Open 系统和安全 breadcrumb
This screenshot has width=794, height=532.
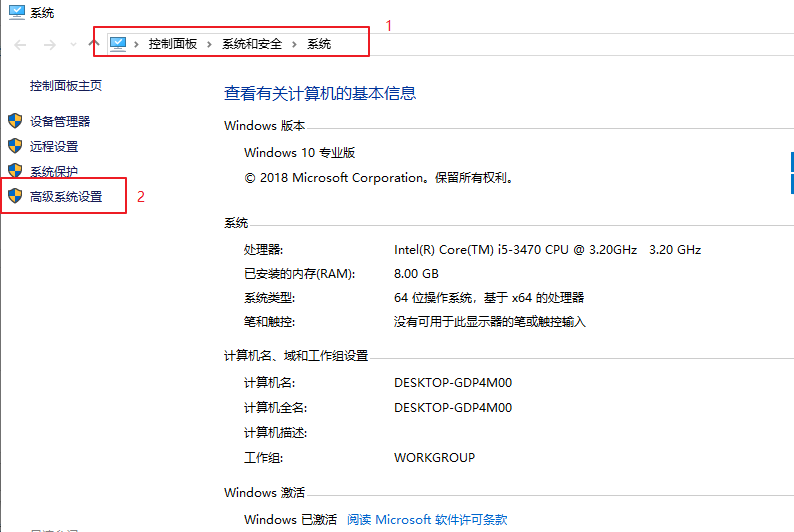point(252,44)
